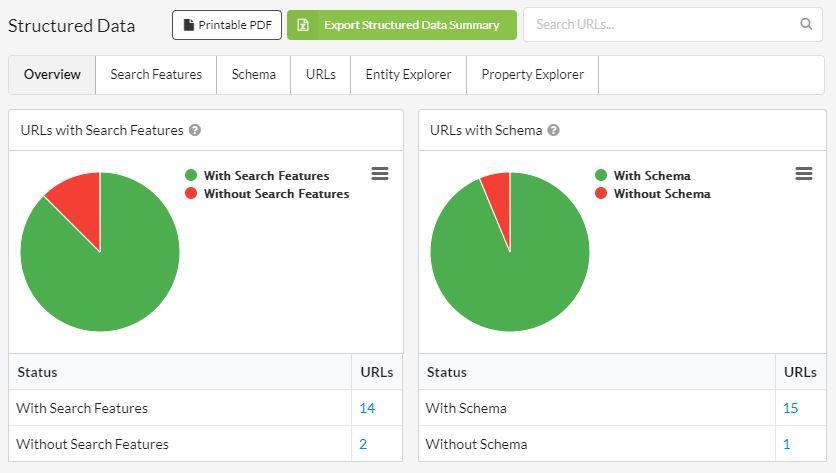Click the search magnifier icon

(806, 24)
